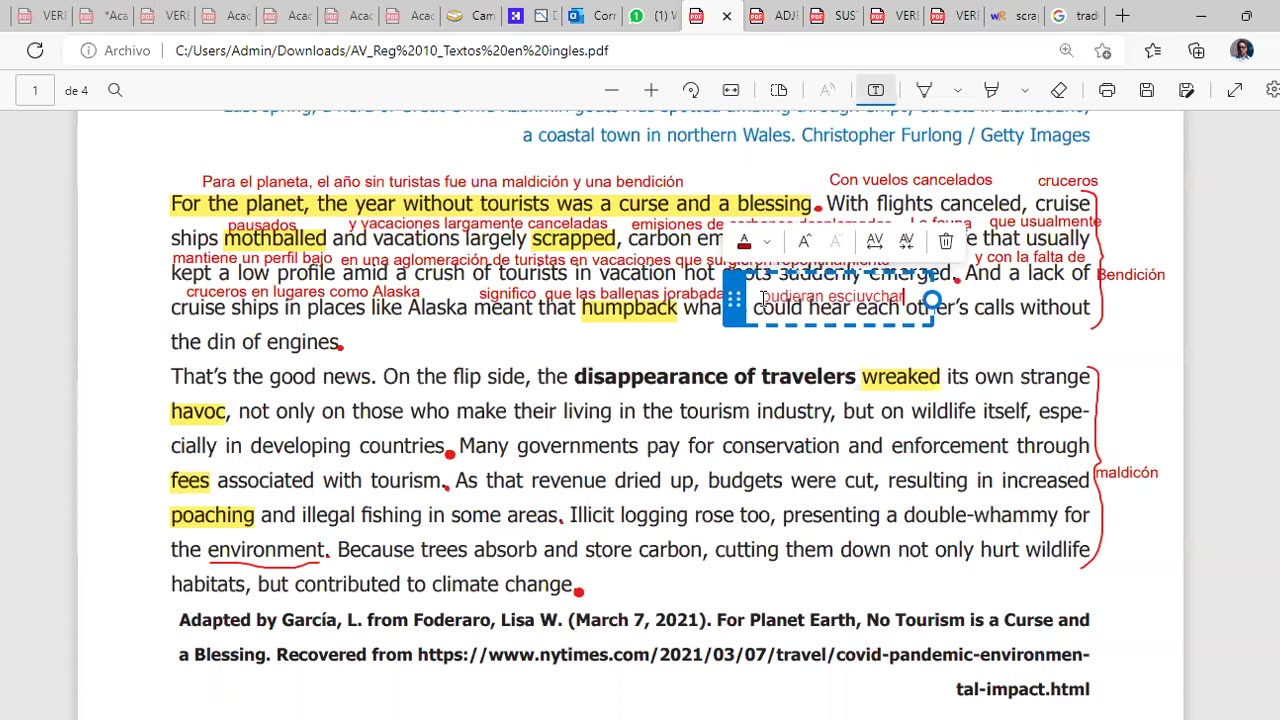Image resolution: width=1280 pixels, height=720 pixels.
Task: Click the Read aloud icon
Action: [x=827, y=90]
